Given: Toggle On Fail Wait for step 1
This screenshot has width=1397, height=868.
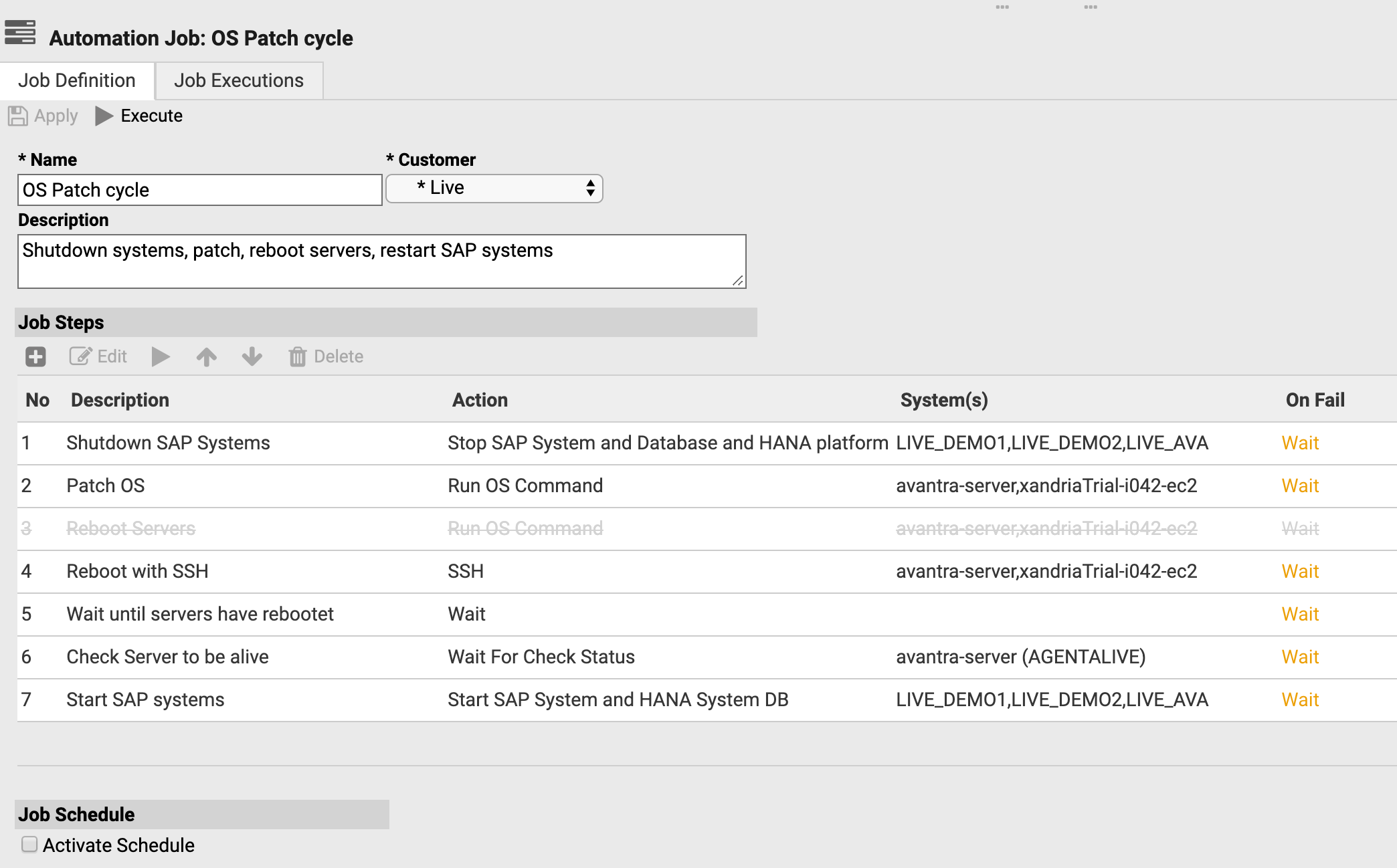Looking at the screenshot, I should tap(1301, 443).
